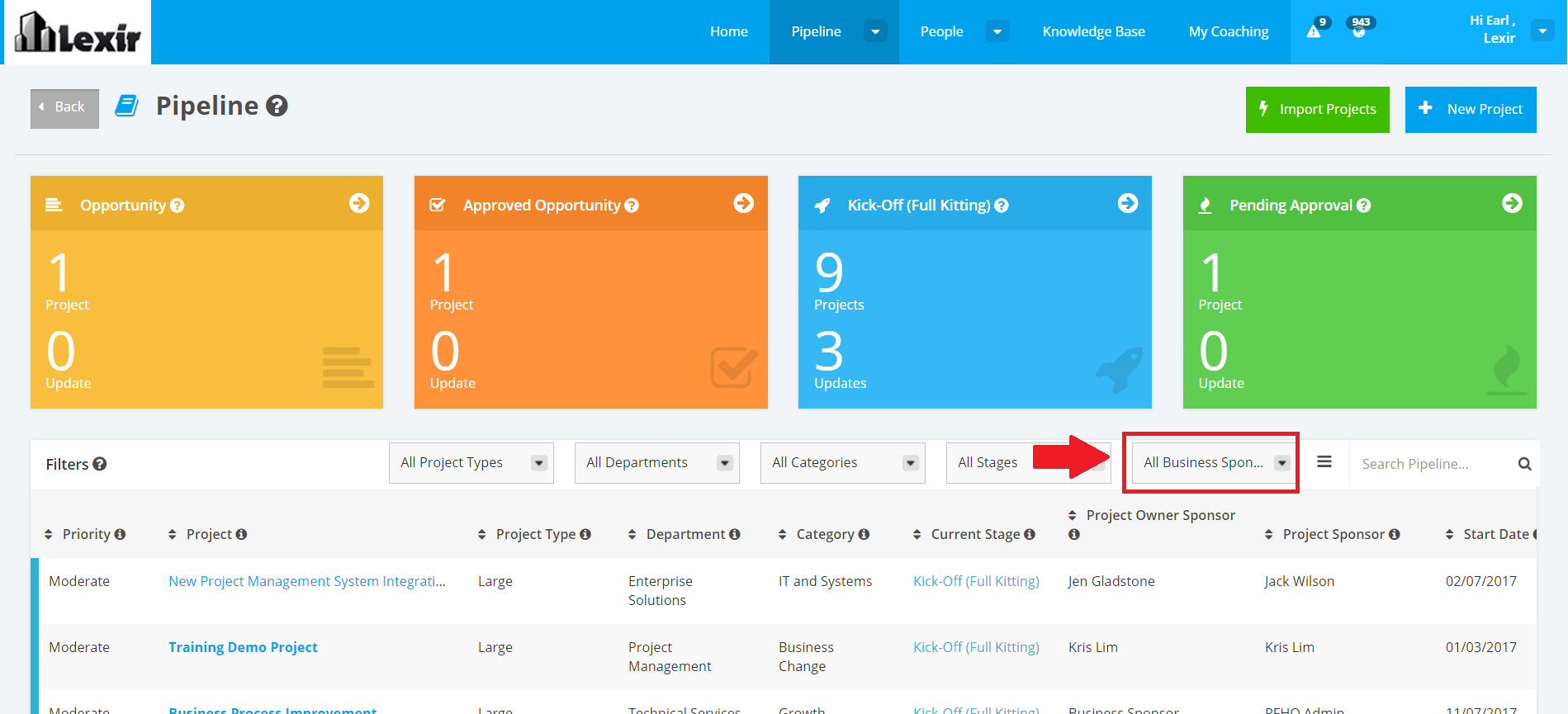Sort by Project Type column header

coord(535,534)
